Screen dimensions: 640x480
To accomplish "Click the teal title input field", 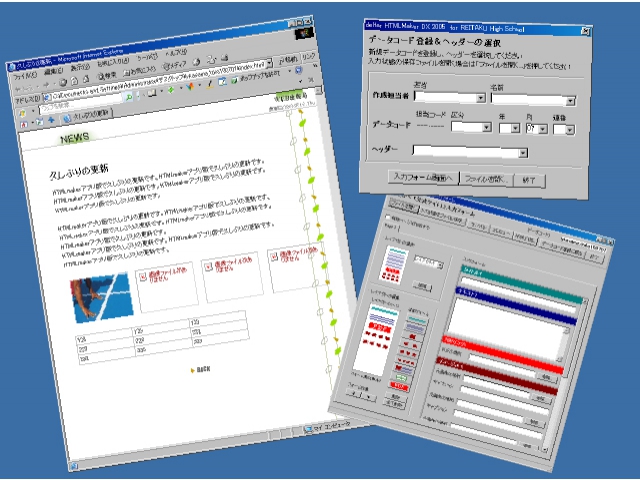I will 520,294.
